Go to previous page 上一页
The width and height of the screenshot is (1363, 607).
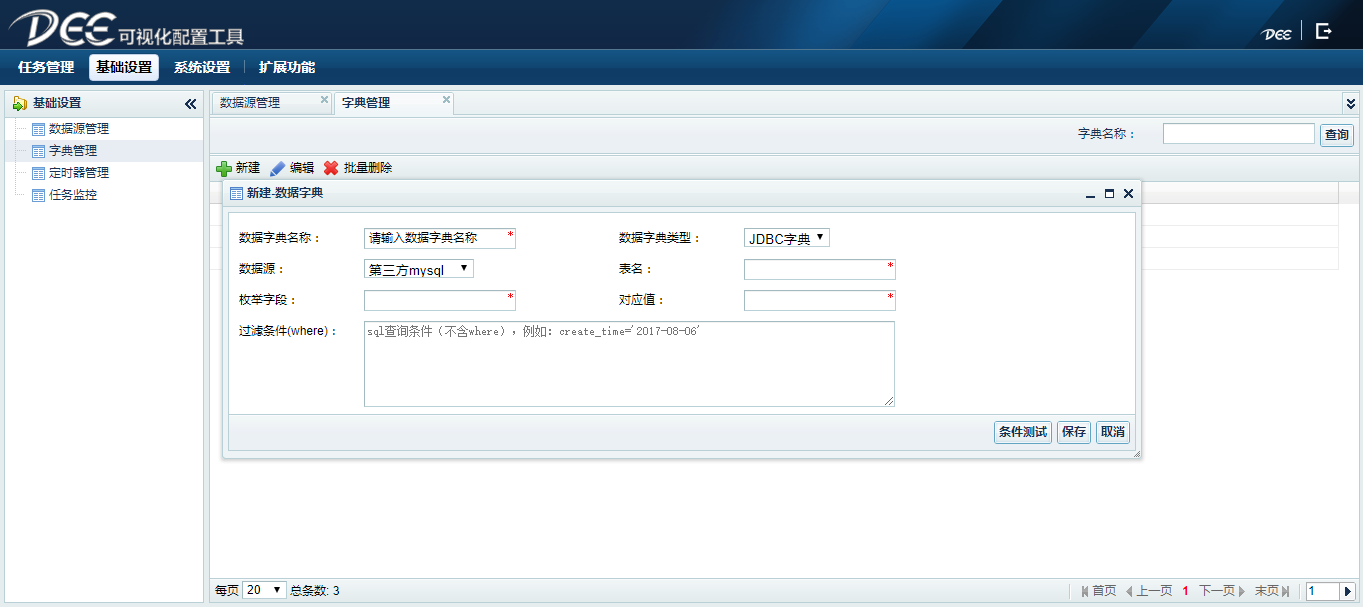click(x=1149, y=591)
